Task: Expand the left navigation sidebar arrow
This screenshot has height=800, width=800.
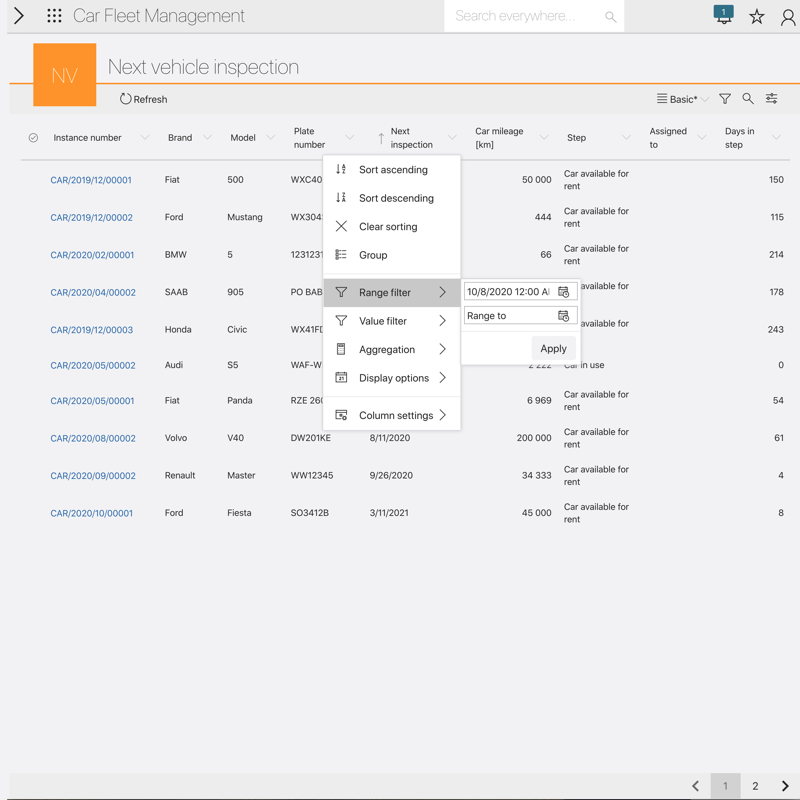Action: click(19, 16)
